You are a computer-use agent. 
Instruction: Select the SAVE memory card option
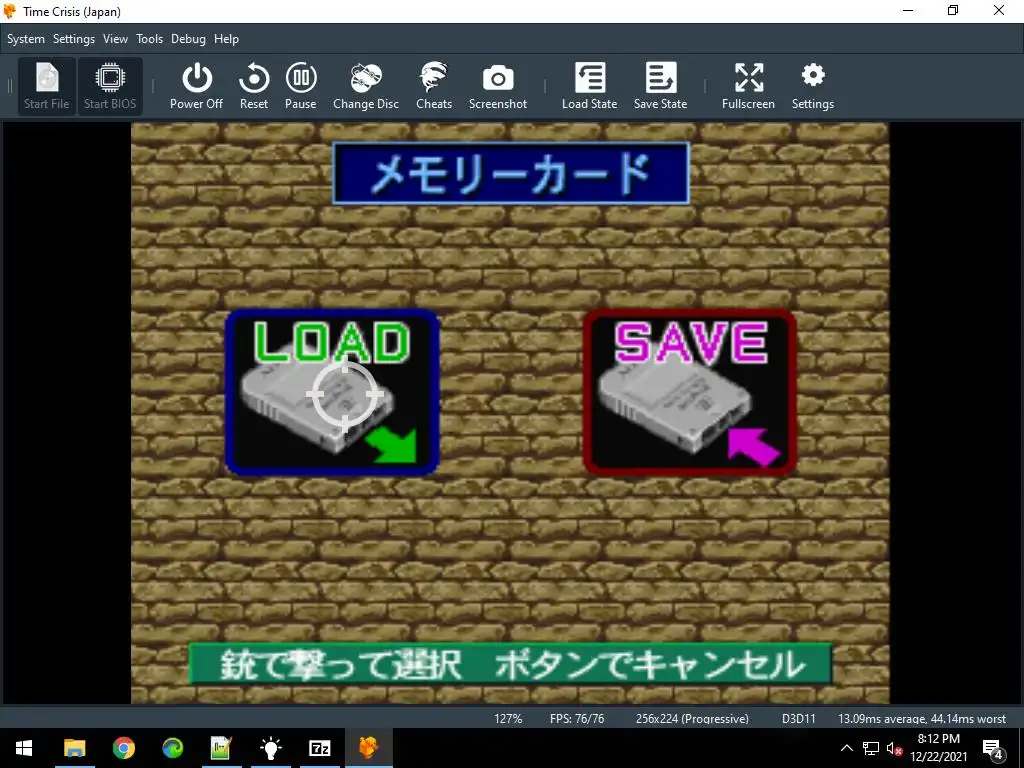tap(690, 392)
